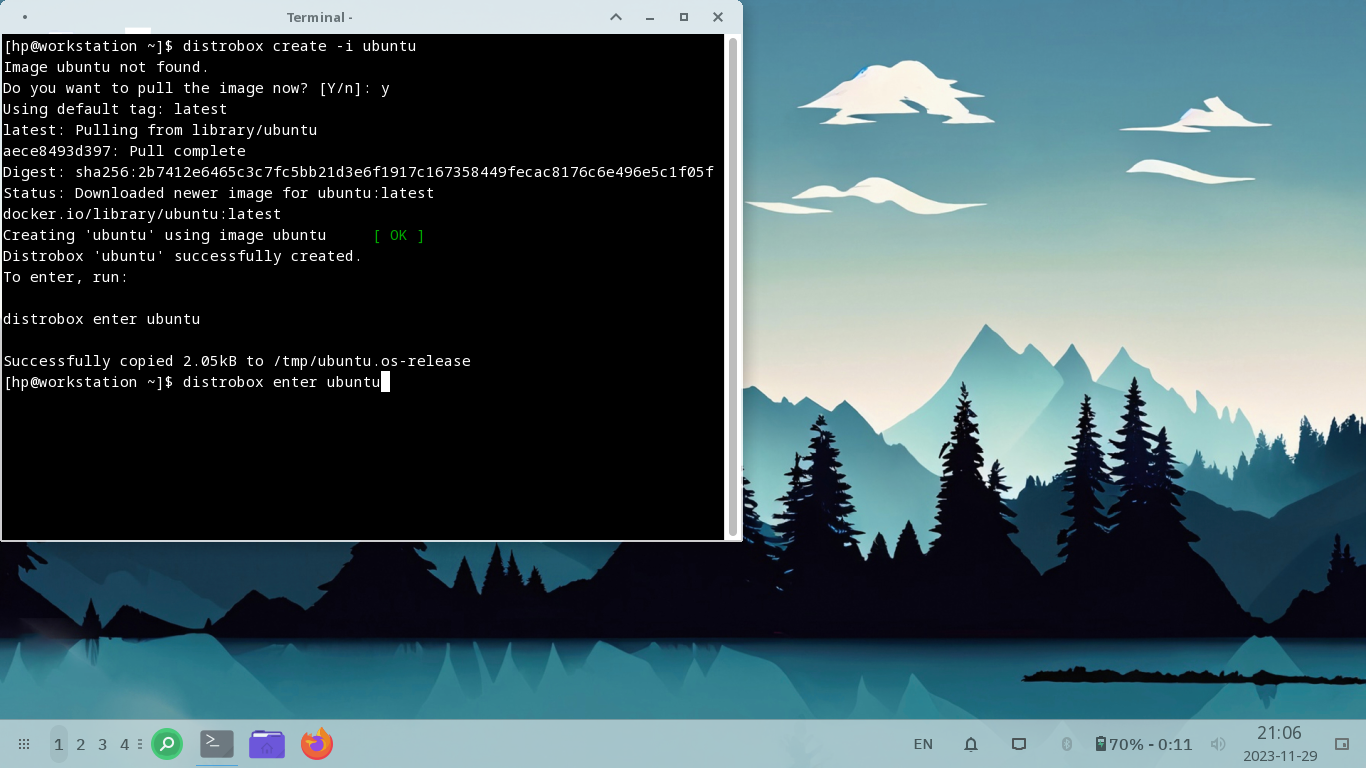Open the battery status 70% - 0:11
This screenshot has width=1366, height=768.
[1143, 744]
